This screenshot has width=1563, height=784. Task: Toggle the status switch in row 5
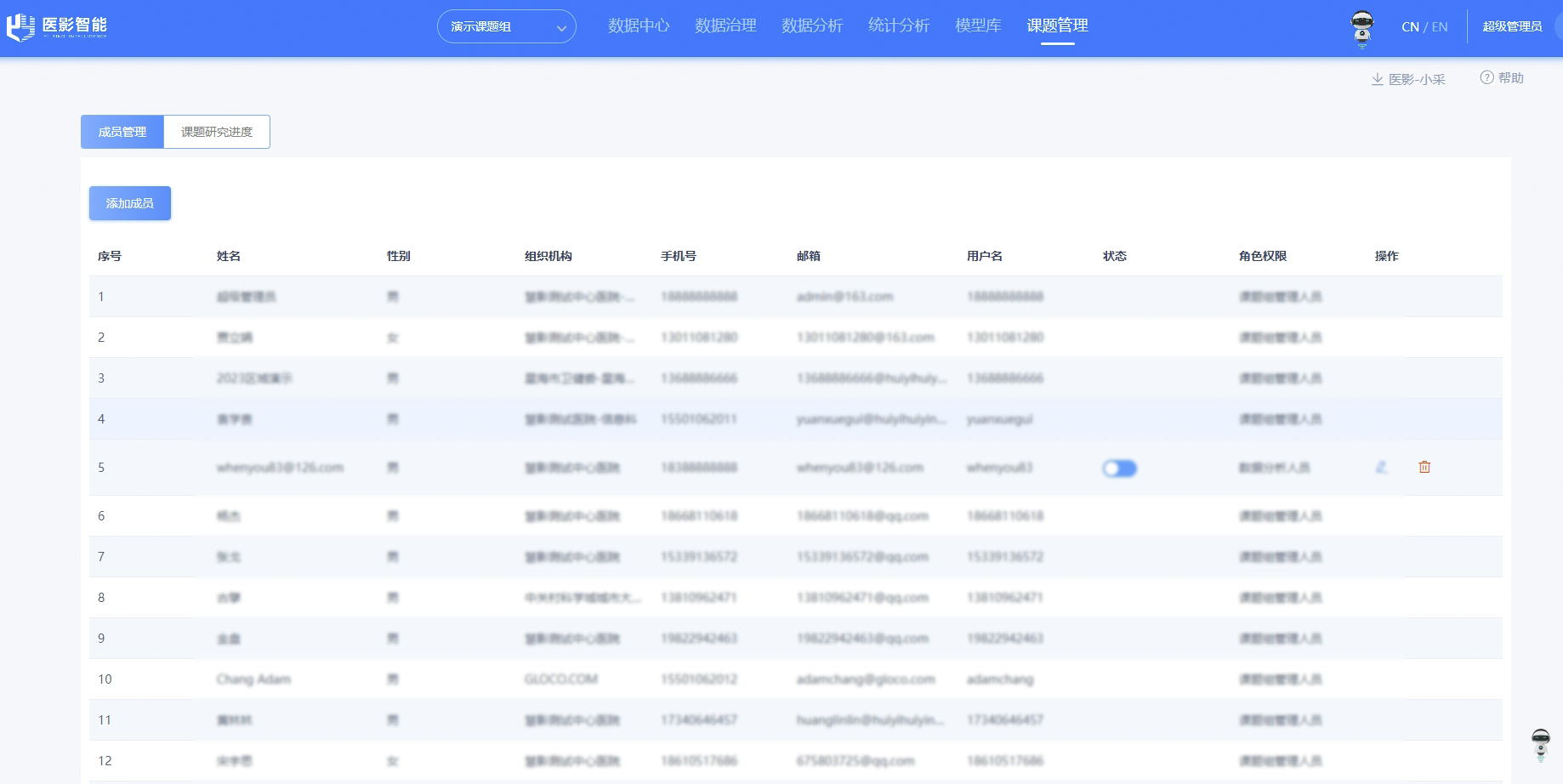1119,468
